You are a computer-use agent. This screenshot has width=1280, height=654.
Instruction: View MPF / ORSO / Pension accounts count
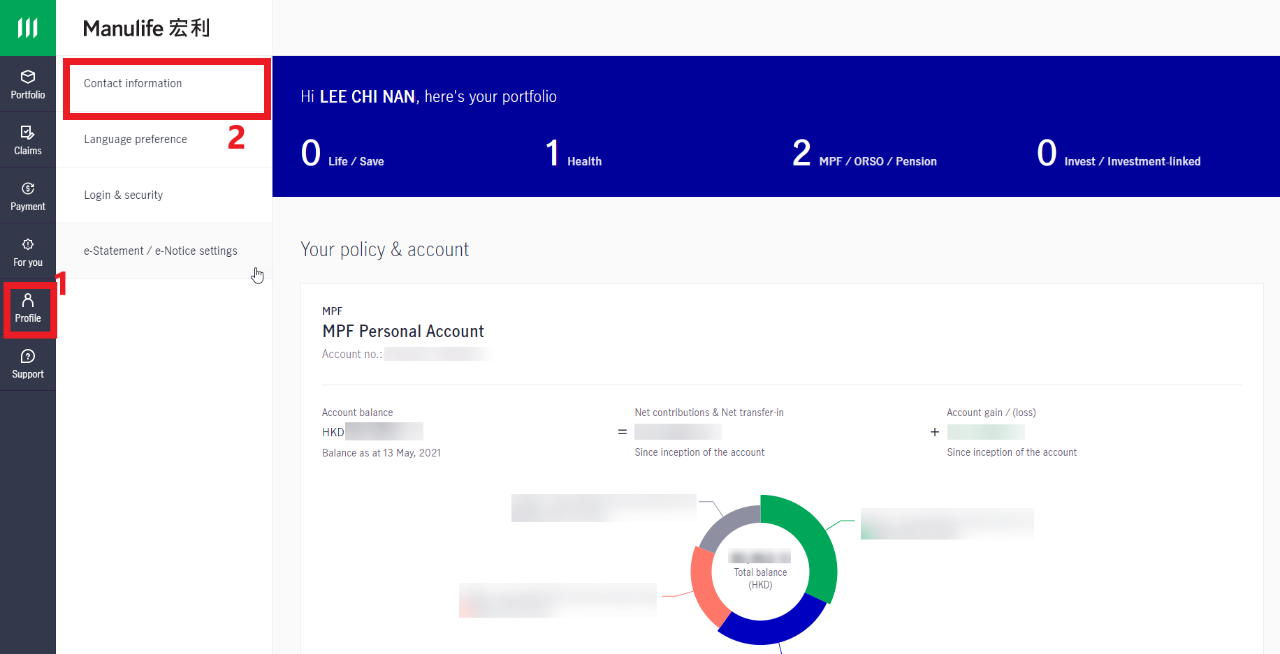coord(864,153)
